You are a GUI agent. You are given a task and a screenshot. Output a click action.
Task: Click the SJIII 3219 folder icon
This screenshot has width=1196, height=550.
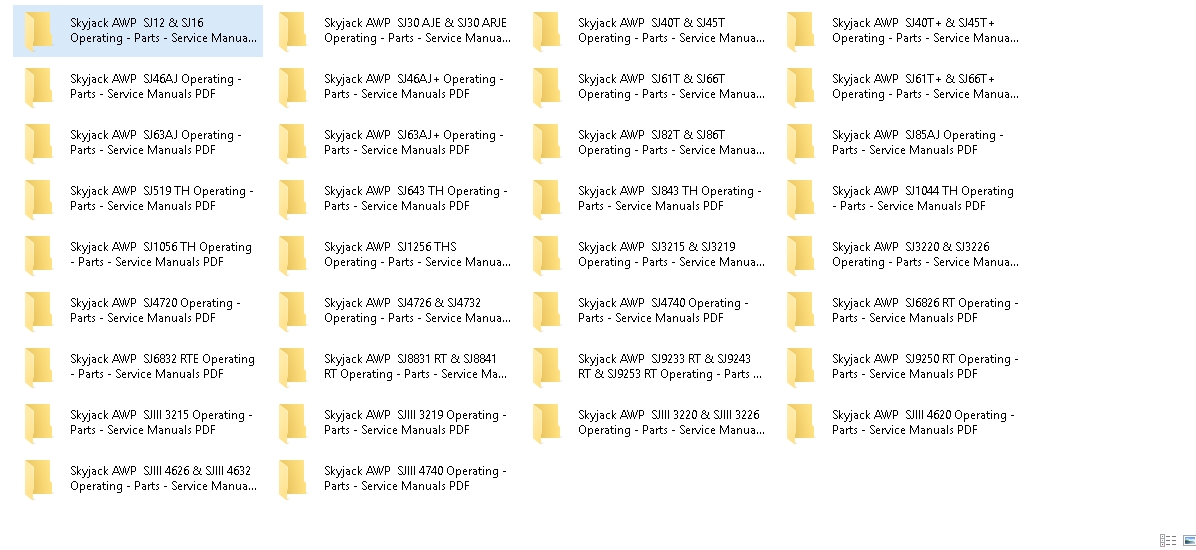(x=293, y=423)
